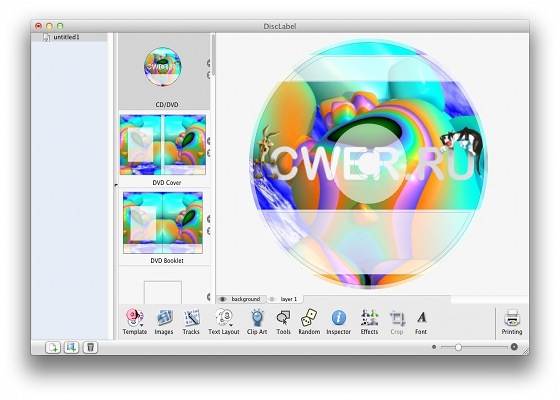Select the DVD Booklet thumbnail
This screenshot has height=400, width=560.
(x=163, y=223)
